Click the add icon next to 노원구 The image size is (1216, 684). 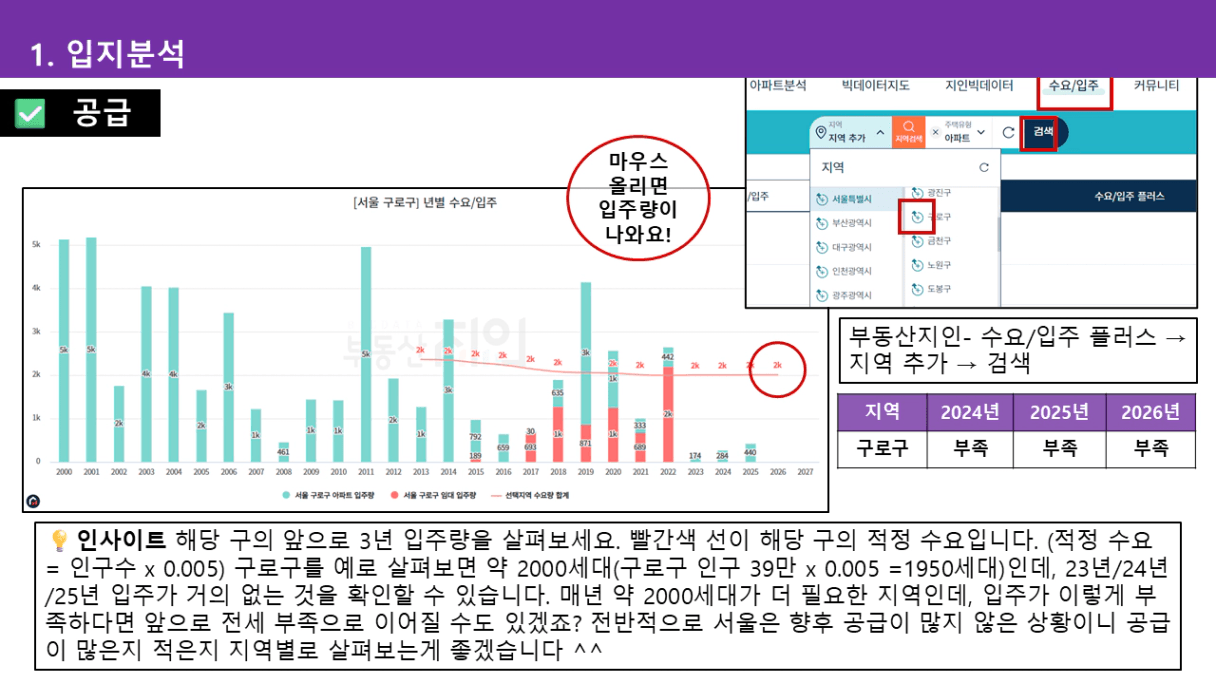pyautogui.click(x=917, y=265)
